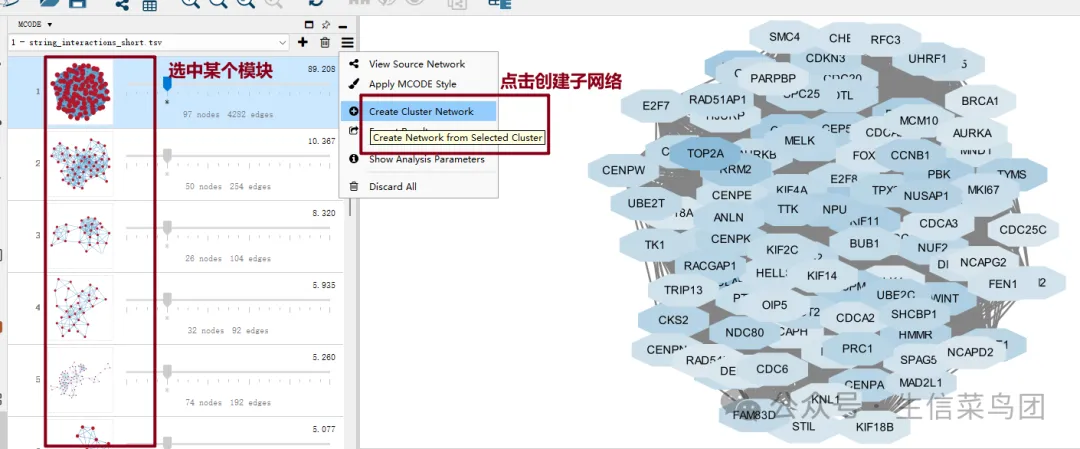Choose Apply MCODE Style from menu
Viewport: 1080px width, 449px height.
[x=413, y=84]
